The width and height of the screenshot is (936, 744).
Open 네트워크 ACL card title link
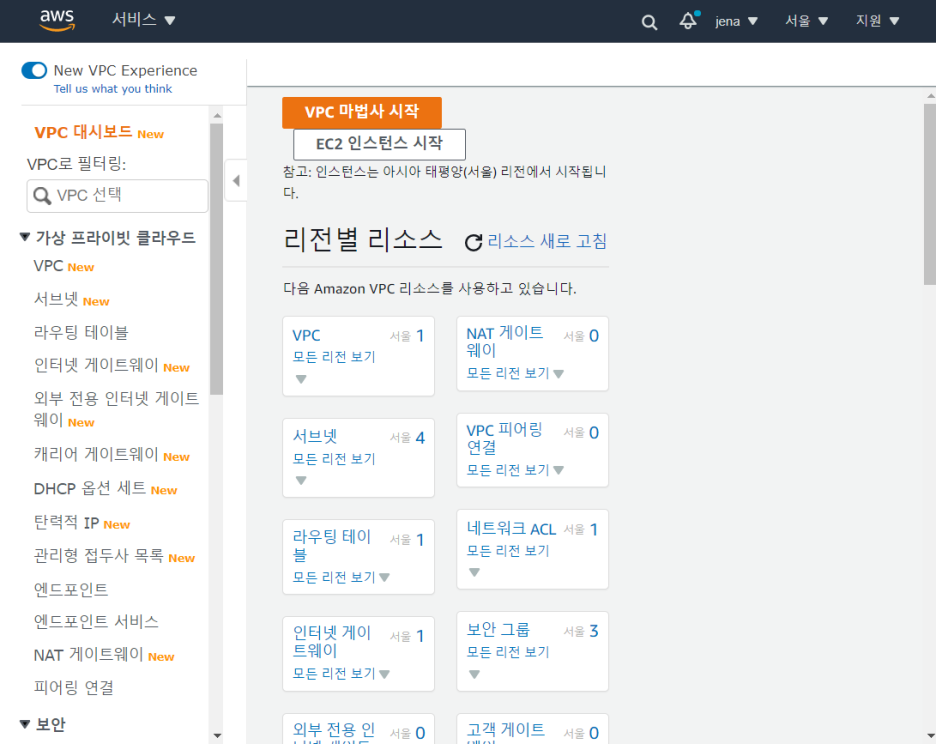511,529
